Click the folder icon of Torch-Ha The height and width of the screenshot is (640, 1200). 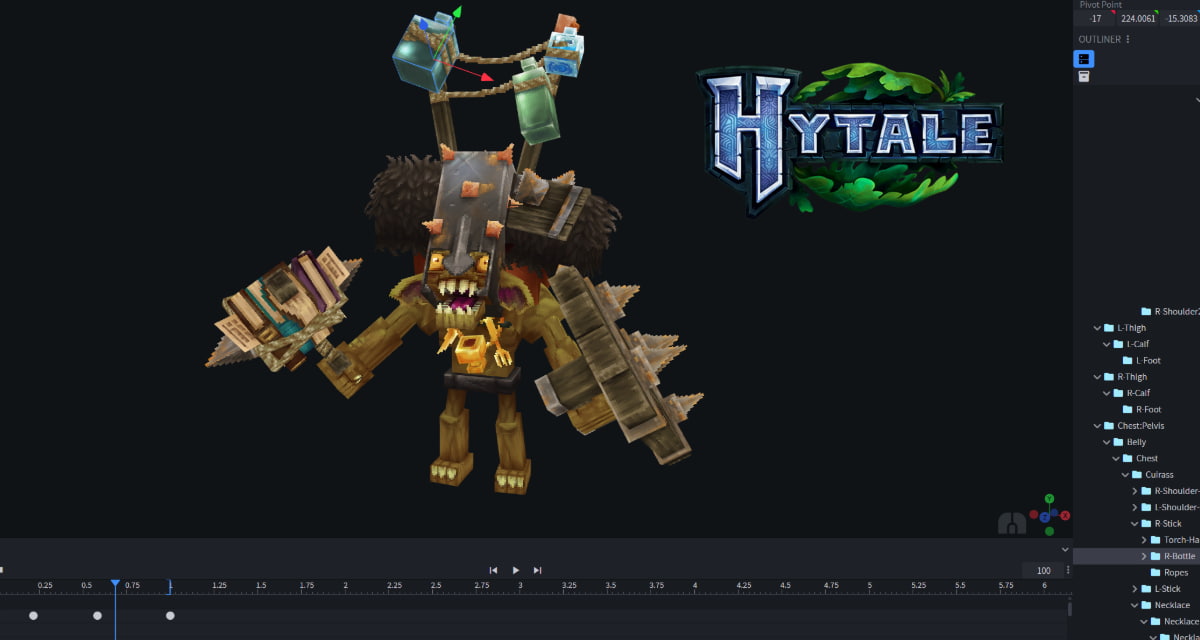pyautogui.click(x=1155, y=540)
